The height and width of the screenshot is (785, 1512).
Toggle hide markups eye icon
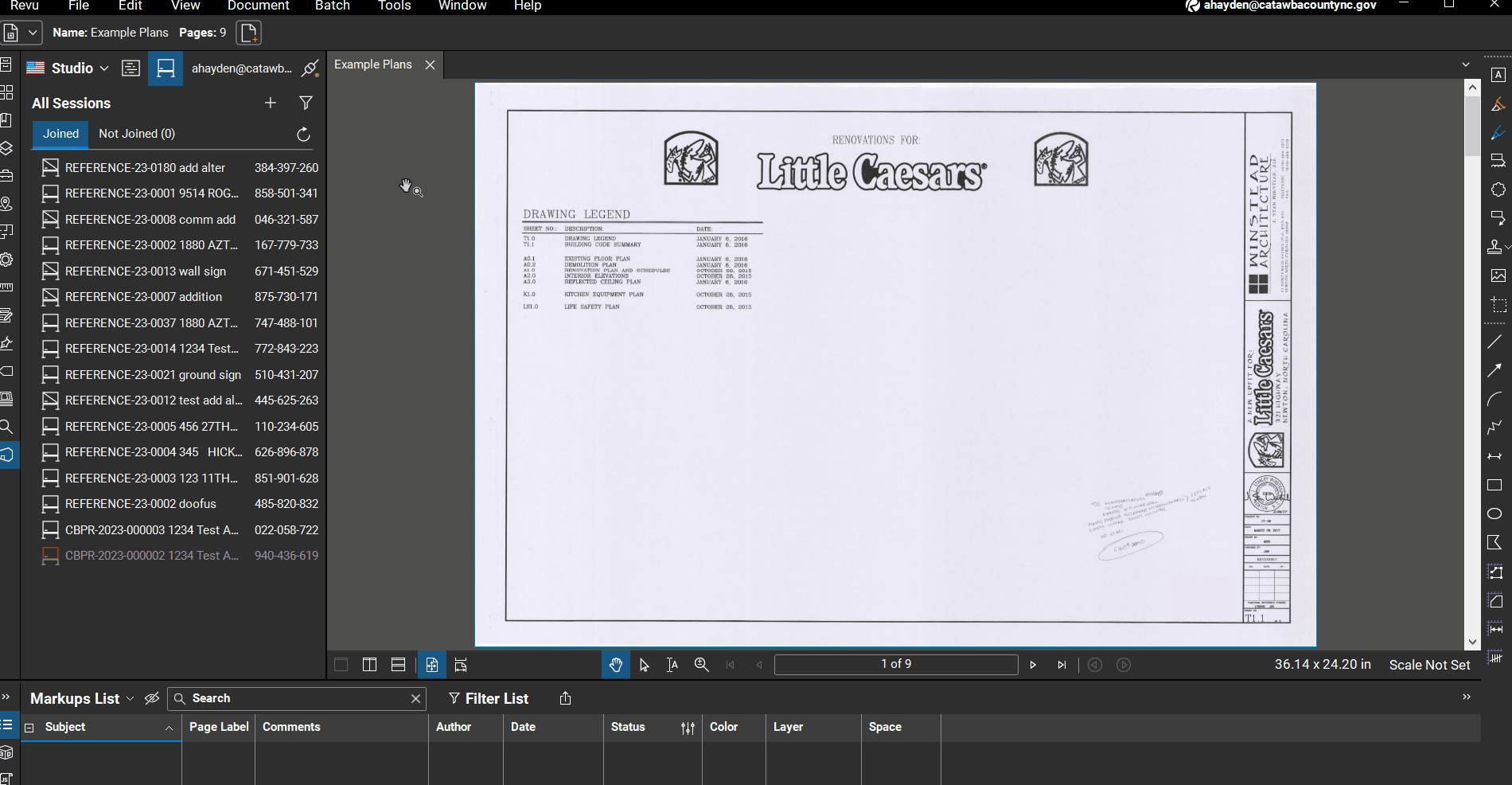(152, 698)
